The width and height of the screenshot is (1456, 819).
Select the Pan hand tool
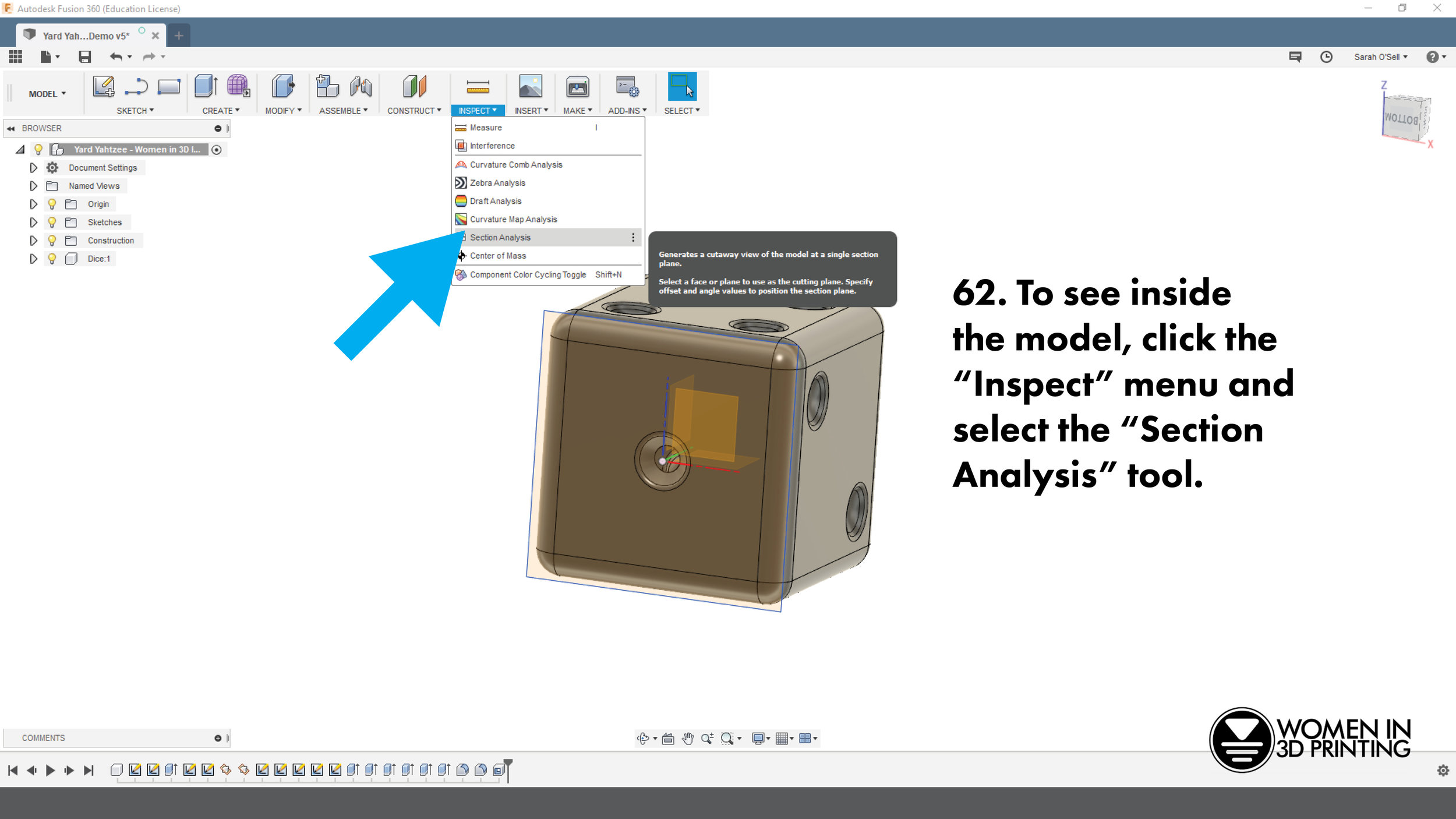688,739
